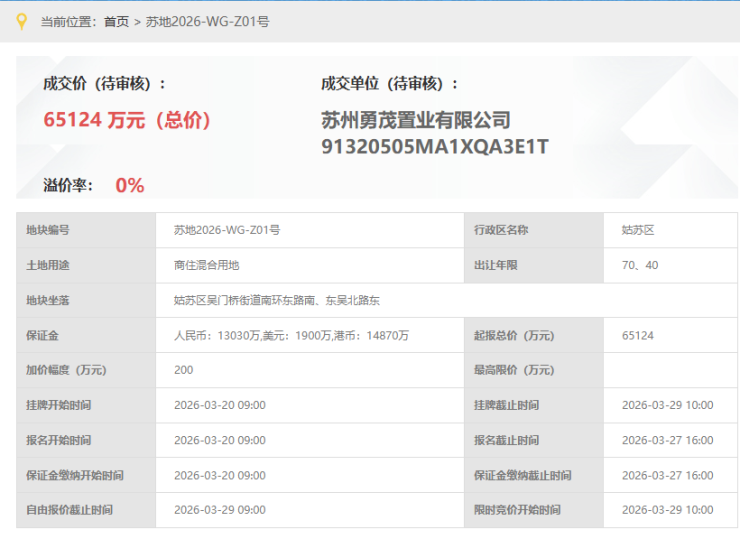This screenshot has height=539, width=740.
Task: Select the 限时竞价开始时间 value 2026-03-29 10:00
Action: pos(667,510)
